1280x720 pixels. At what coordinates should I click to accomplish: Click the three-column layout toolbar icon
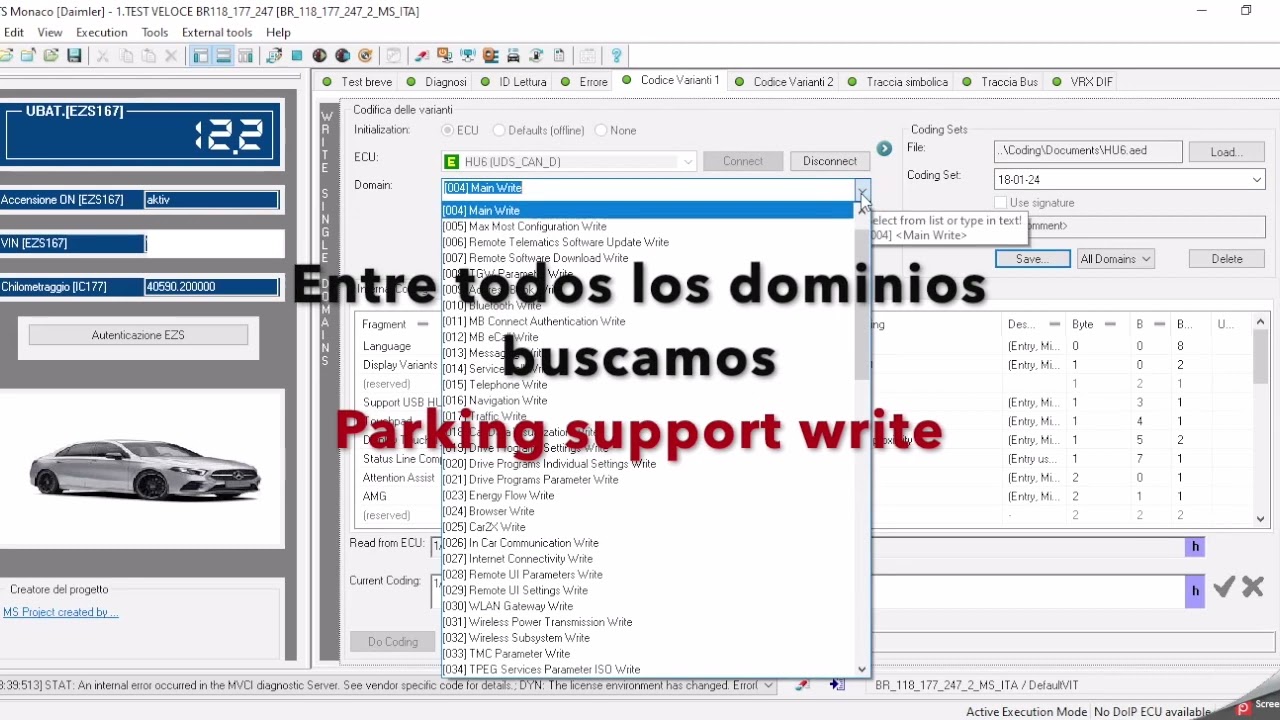coord(246,56)
